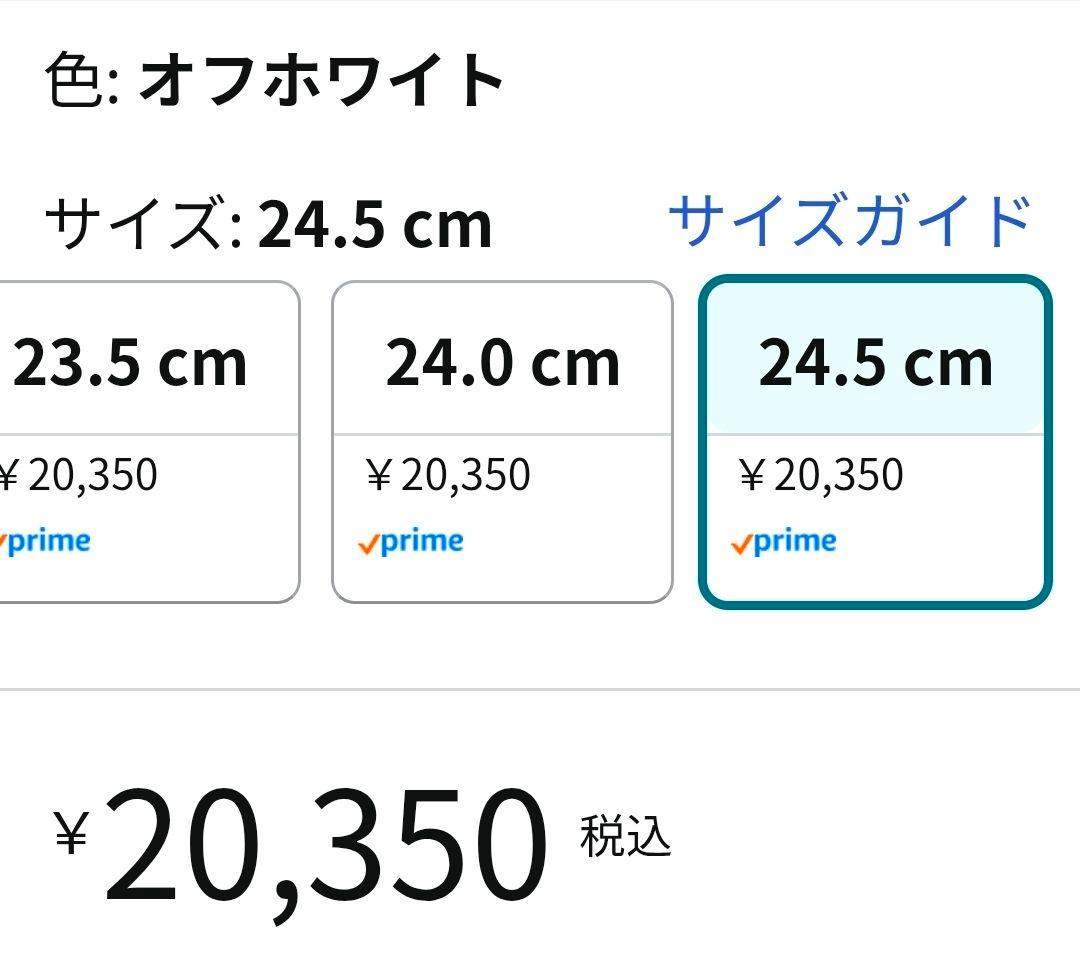Choose the 24.0 cm size option

(x=502, y=440)
